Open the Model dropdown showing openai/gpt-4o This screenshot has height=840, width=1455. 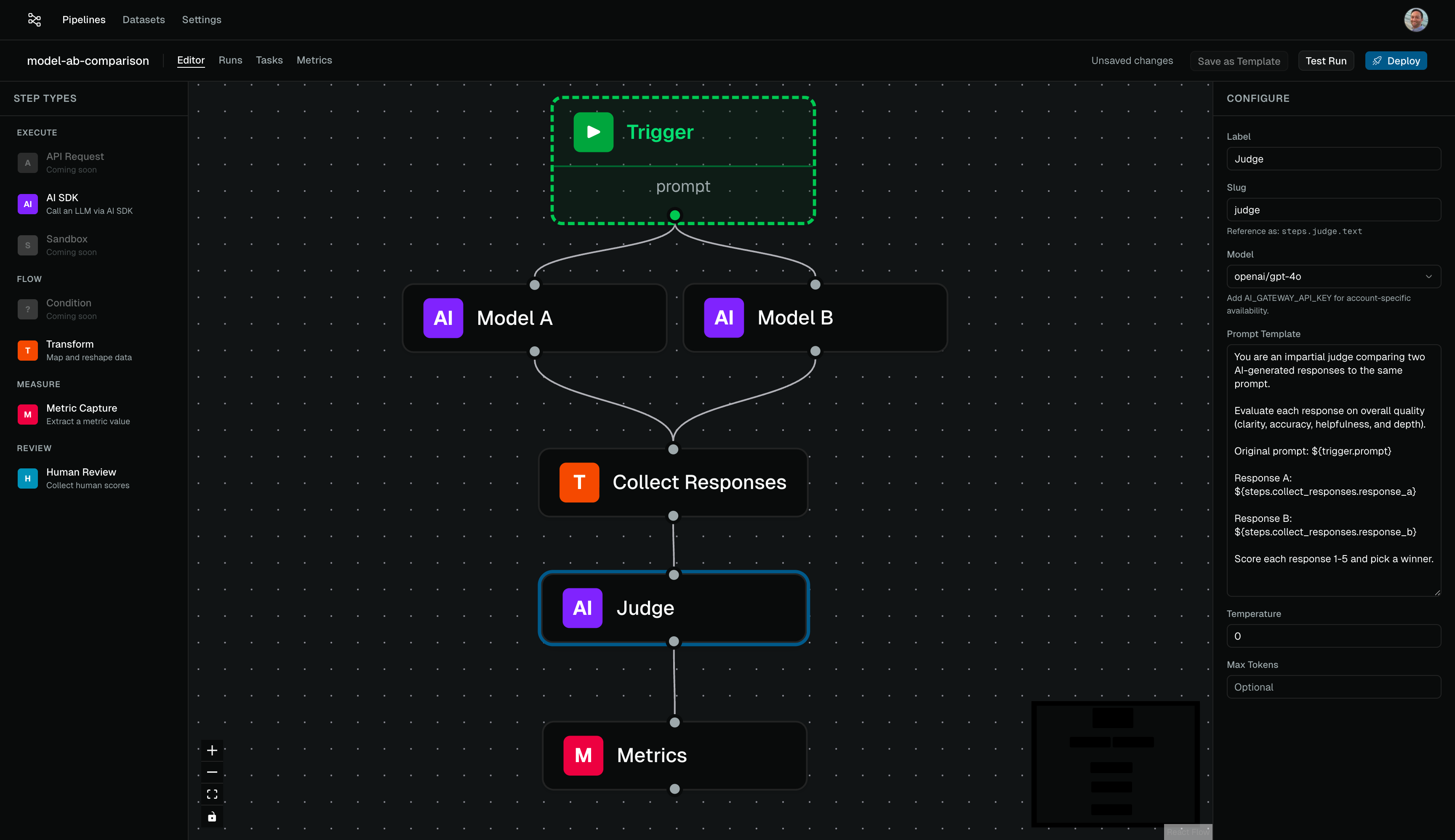click(1333, 276)
